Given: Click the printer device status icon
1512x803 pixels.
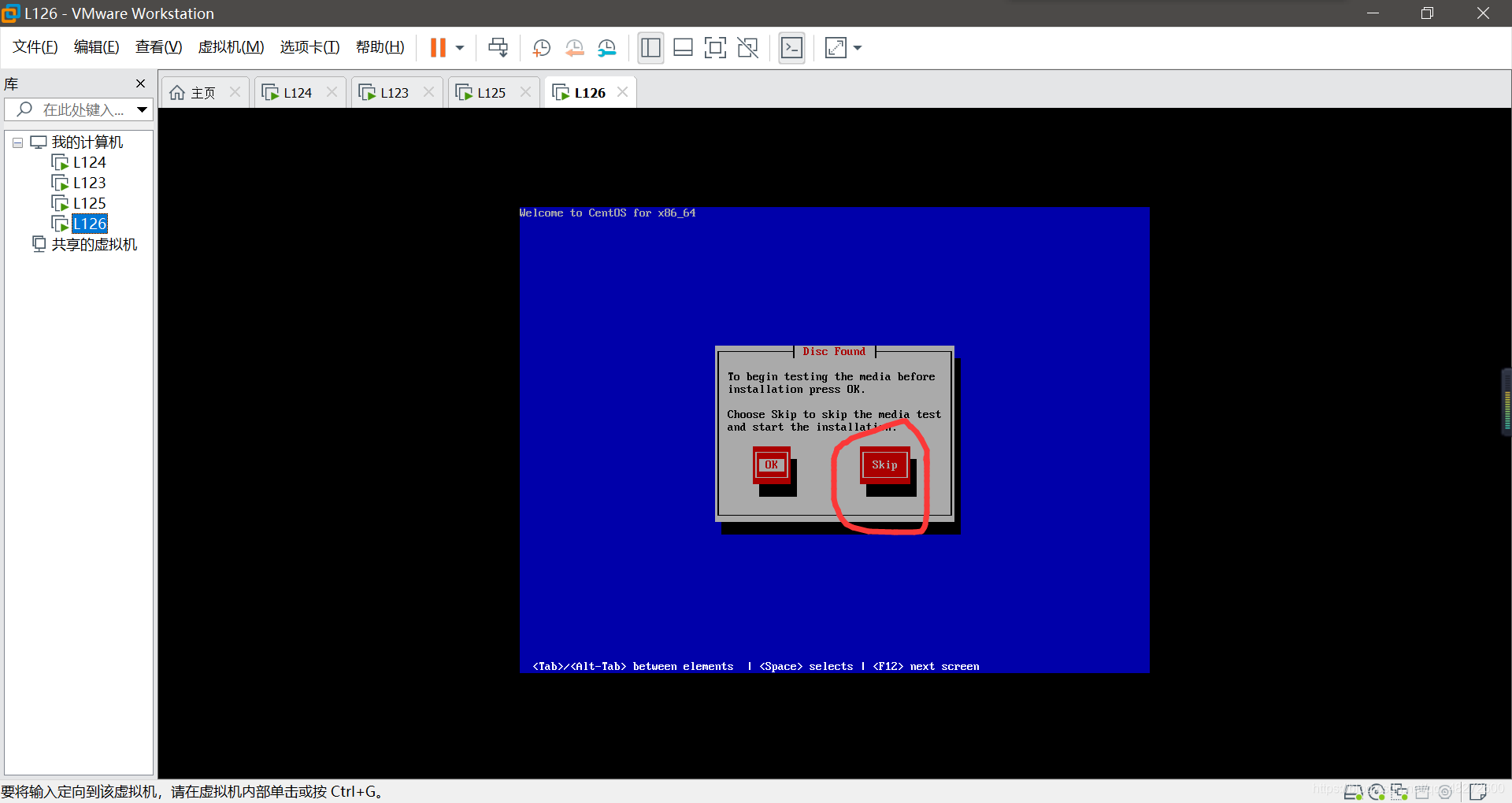Looking at the screenshot, I should [1422, 792].
